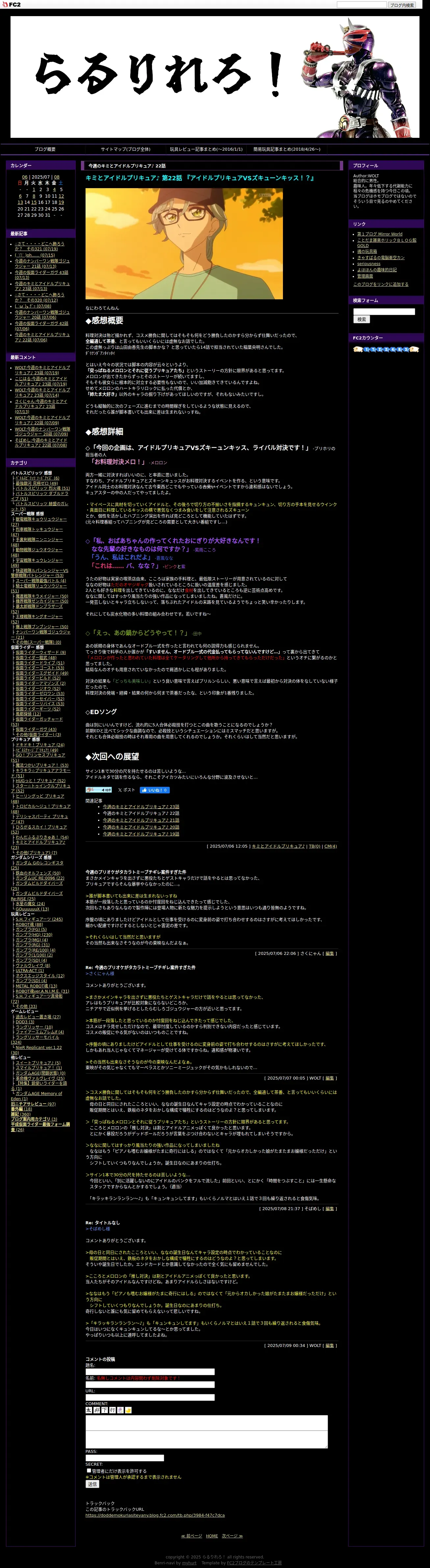Open the myhurt link in the footer
Viewport: 430px width, 1568px height.
coord(189,1562)
